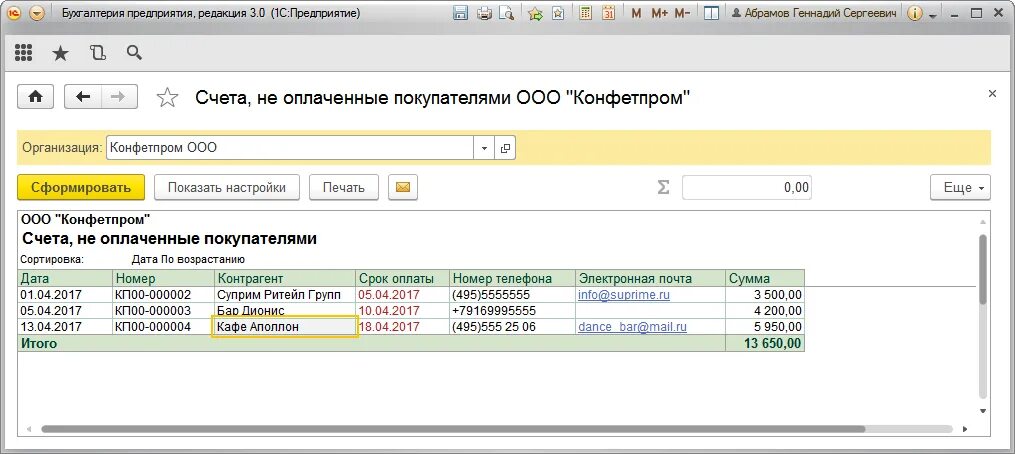Open the main menu dropdown arrow
The image size is (1015, 454).
click(37, 13)
